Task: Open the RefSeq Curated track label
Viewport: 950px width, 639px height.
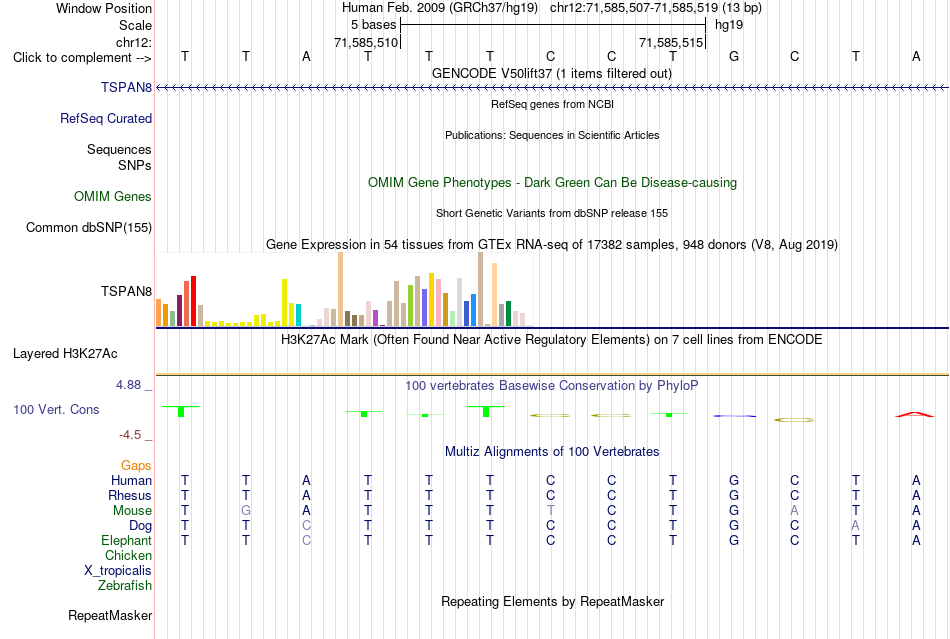Action: point(105,119)
